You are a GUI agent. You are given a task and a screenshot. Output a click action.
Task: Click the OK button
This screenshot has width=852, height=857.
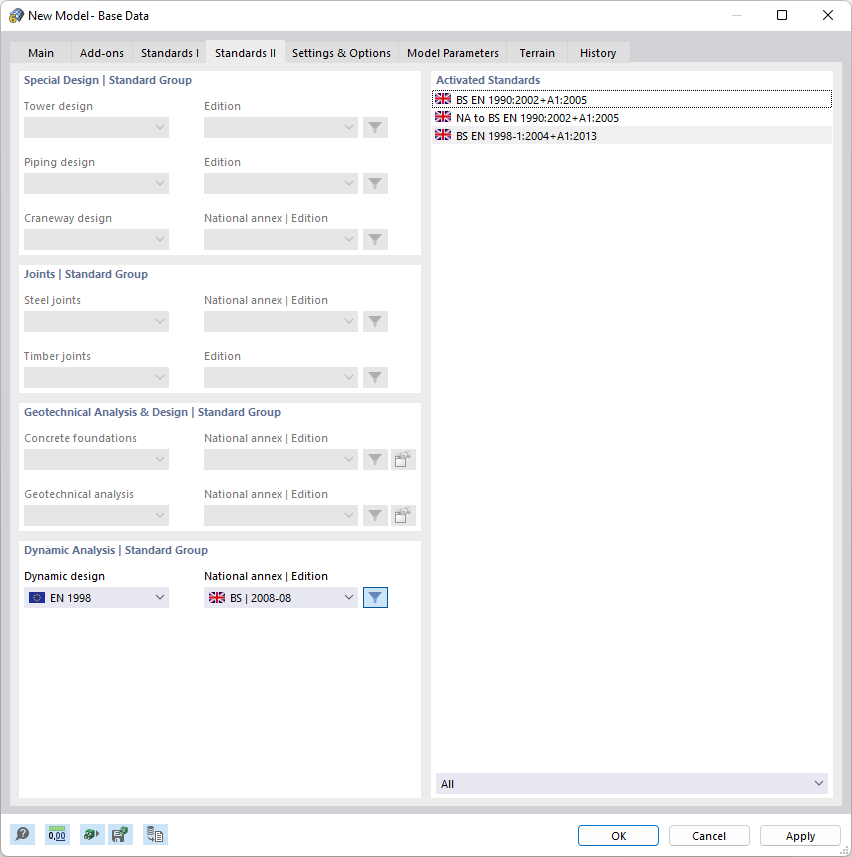tap(618, 835)
